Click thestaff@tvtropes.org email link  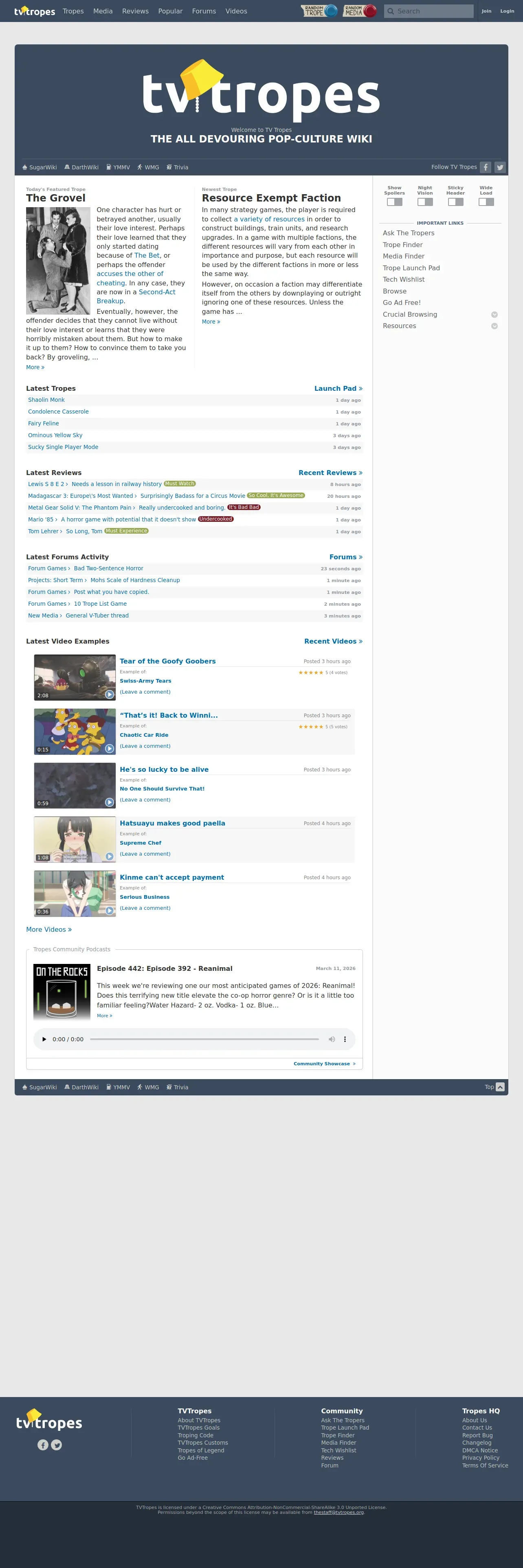(338, 1512)
